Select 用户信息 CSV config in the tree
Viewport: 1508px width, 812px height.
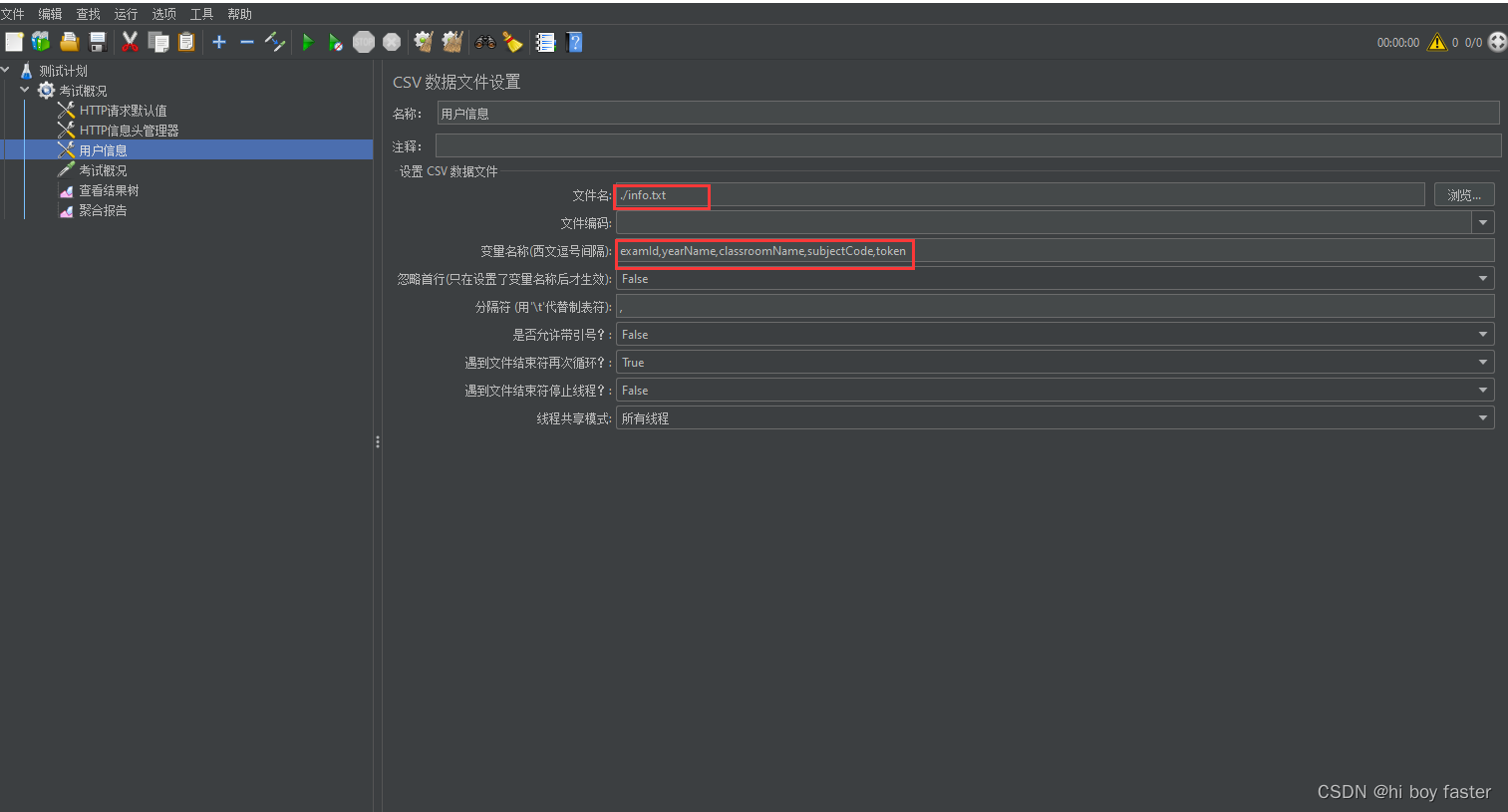(103, 150)
